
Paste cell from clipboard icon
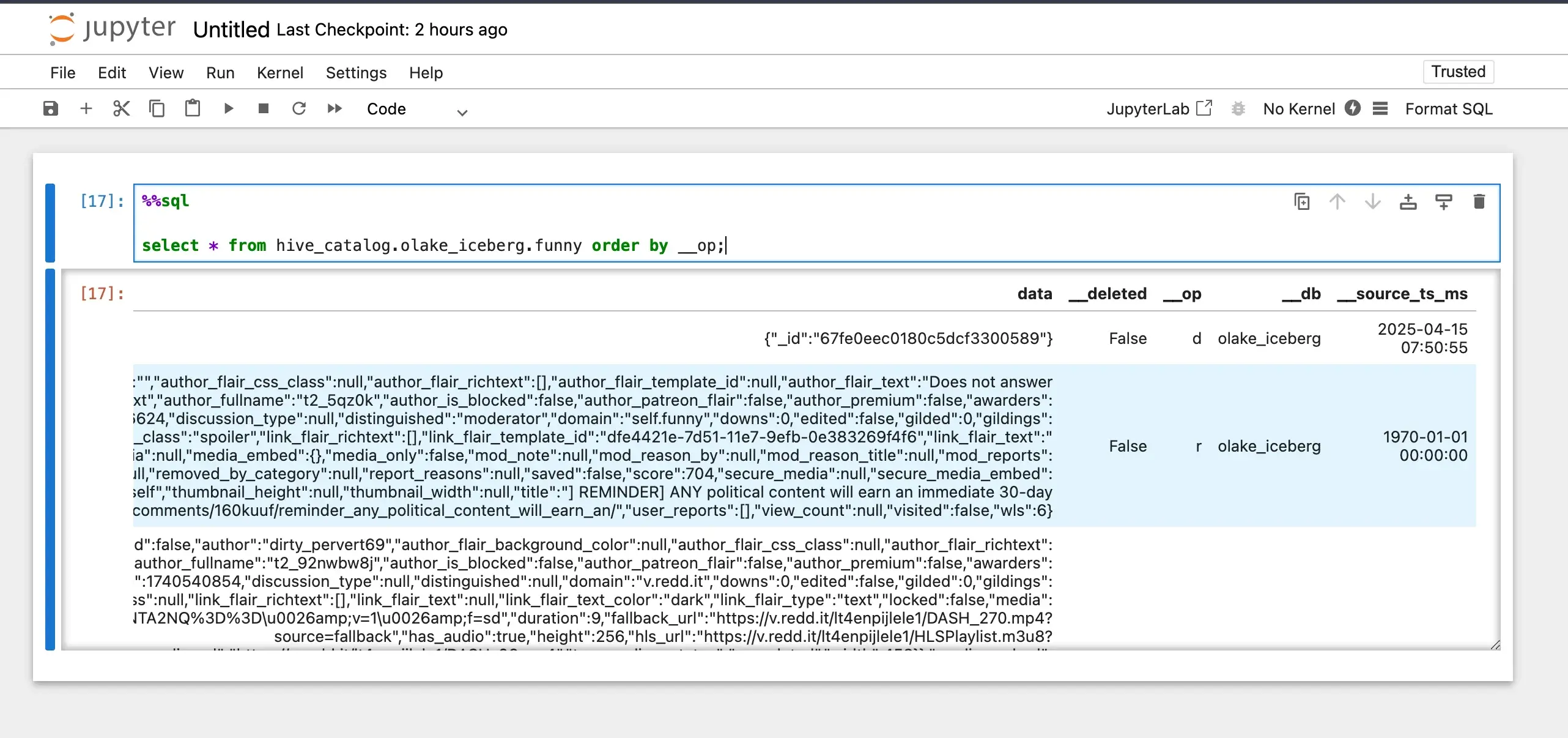tap(192, 109)
